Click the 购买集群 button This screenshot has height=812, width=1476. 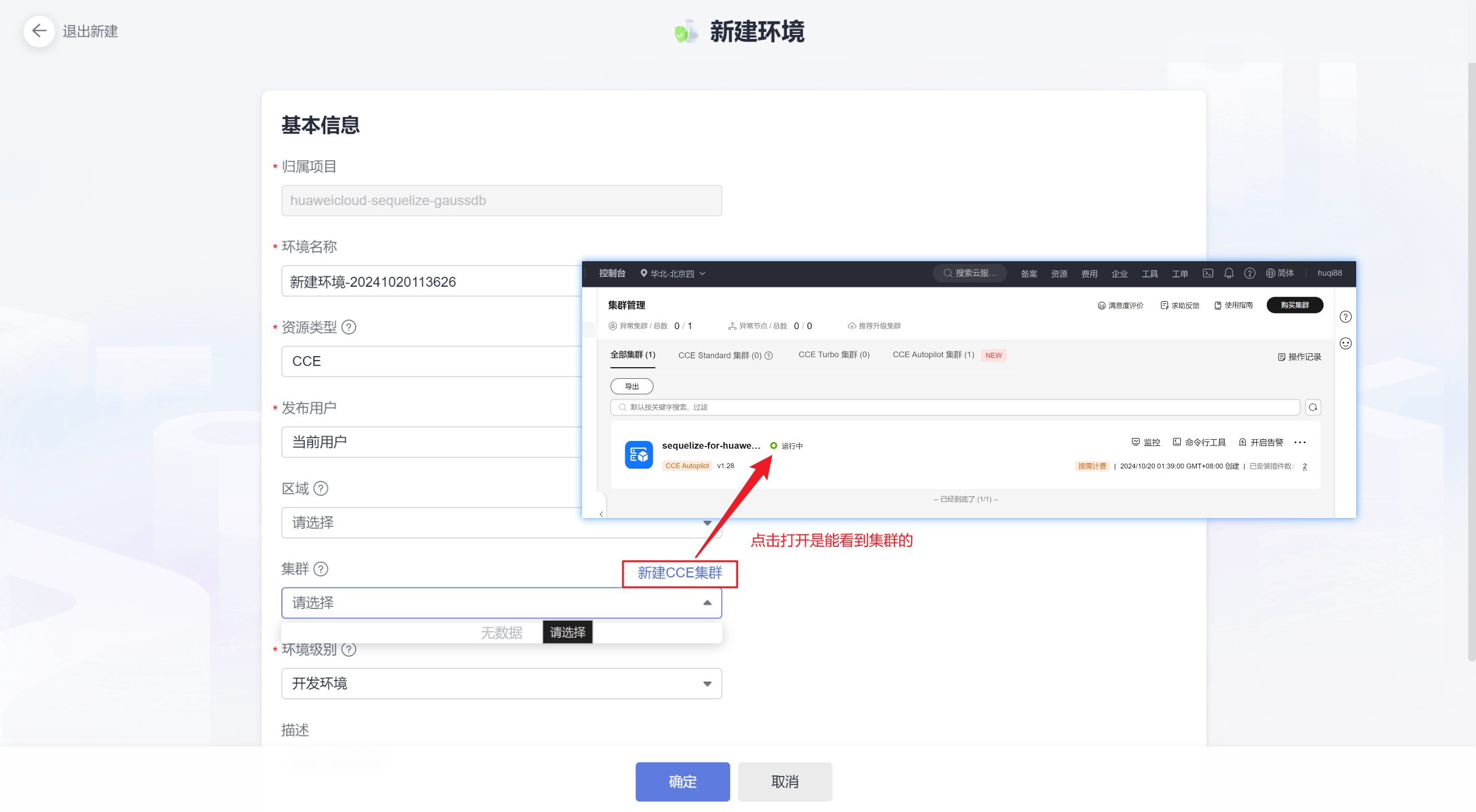click(x=1294, y=305)
